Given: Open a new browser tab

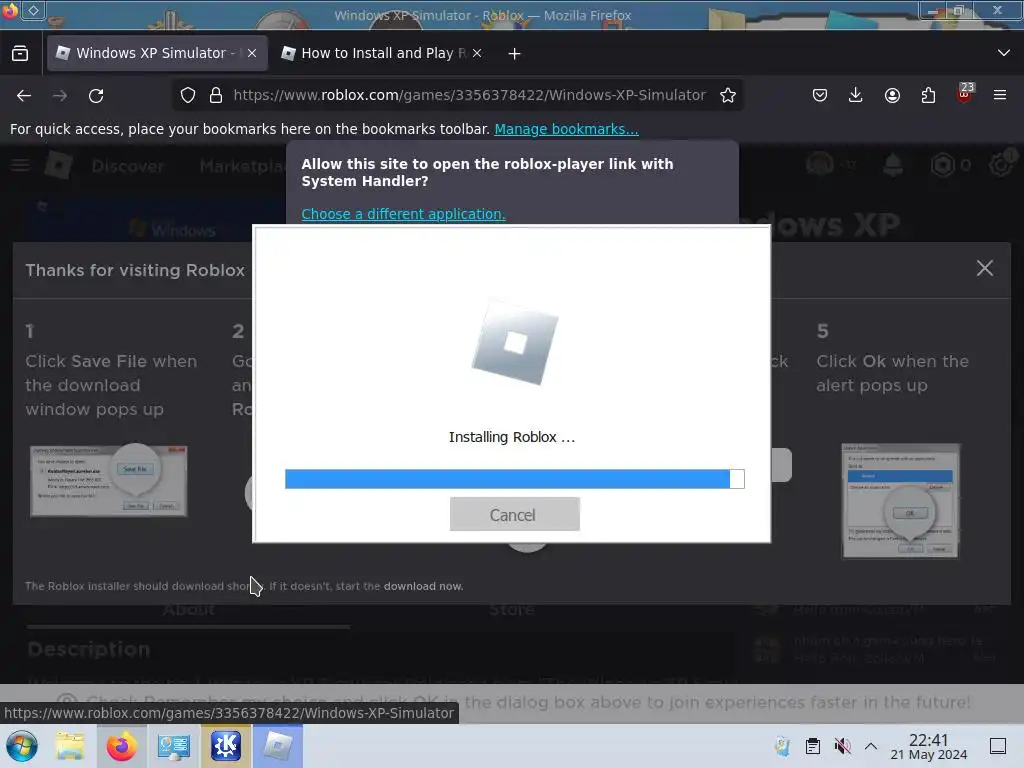Looking at the screenshot, I should pyautogui.click(x=515, y=54).
